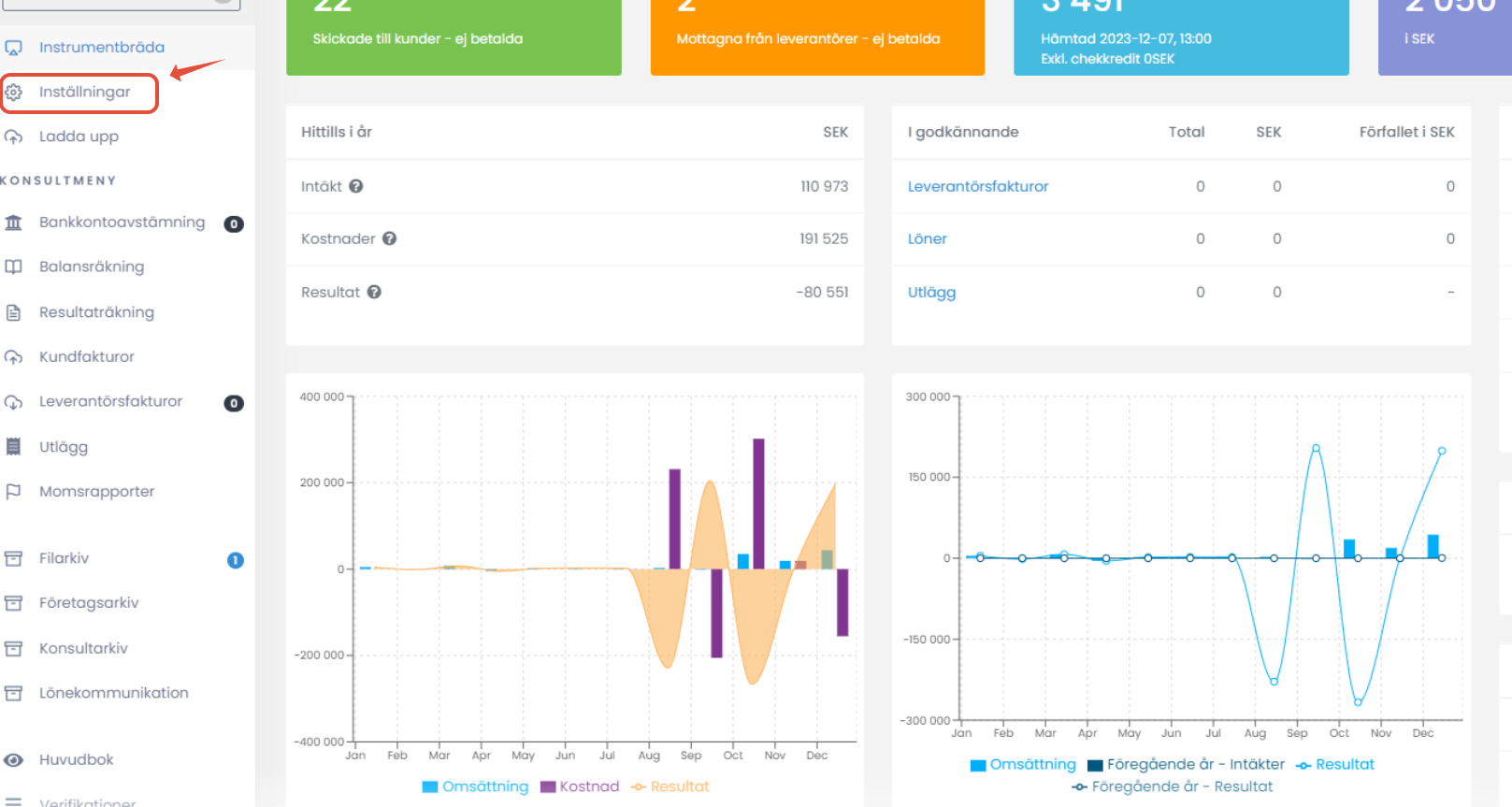Click the Företagsarkiv archive icon

pos(13,603)
